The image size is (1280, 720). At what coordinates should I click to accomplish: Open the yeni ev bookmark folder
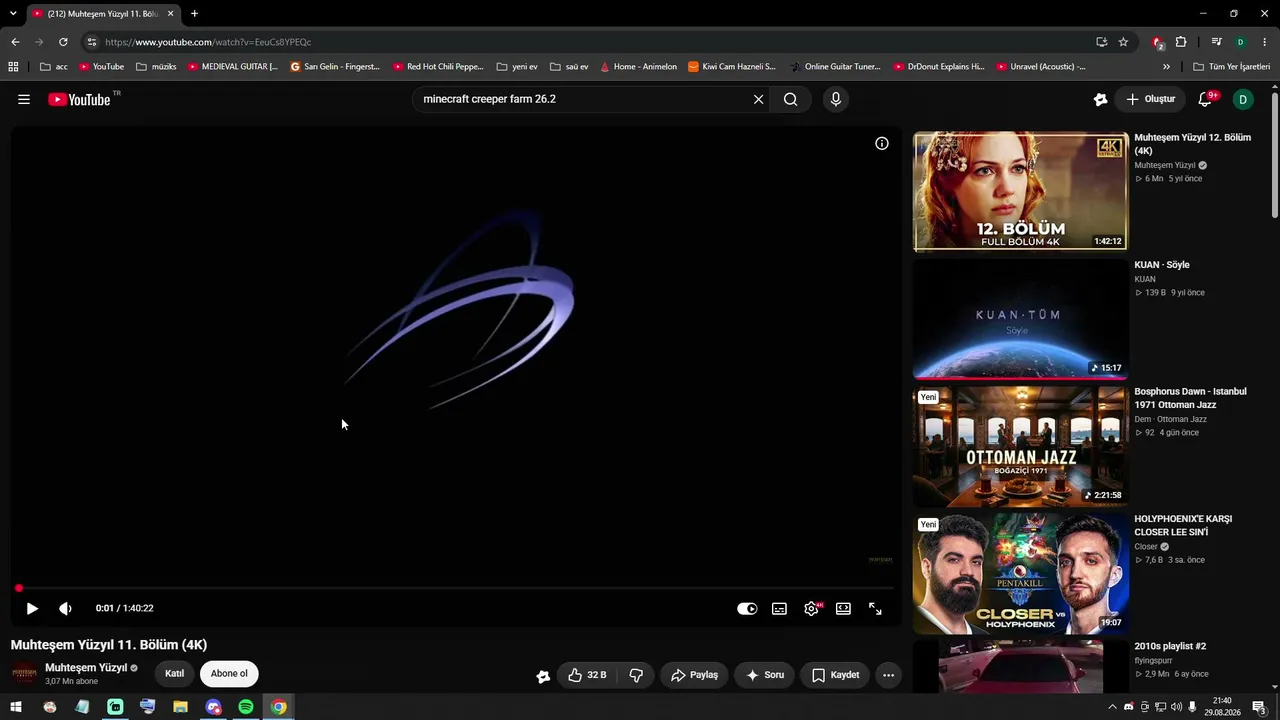517,67
